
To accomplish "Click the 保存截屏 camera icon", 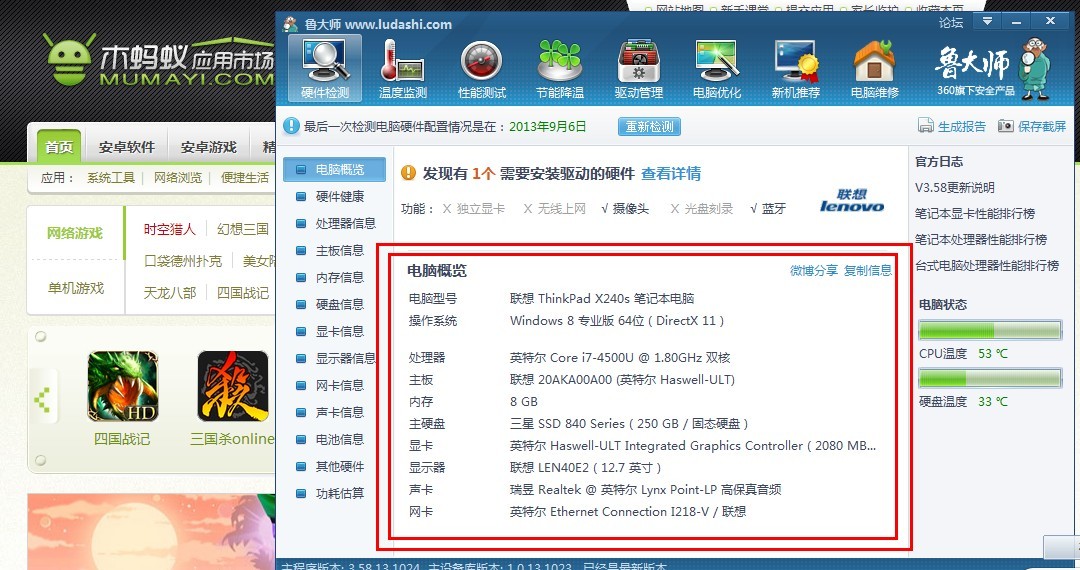I will tap(1006, 126).
